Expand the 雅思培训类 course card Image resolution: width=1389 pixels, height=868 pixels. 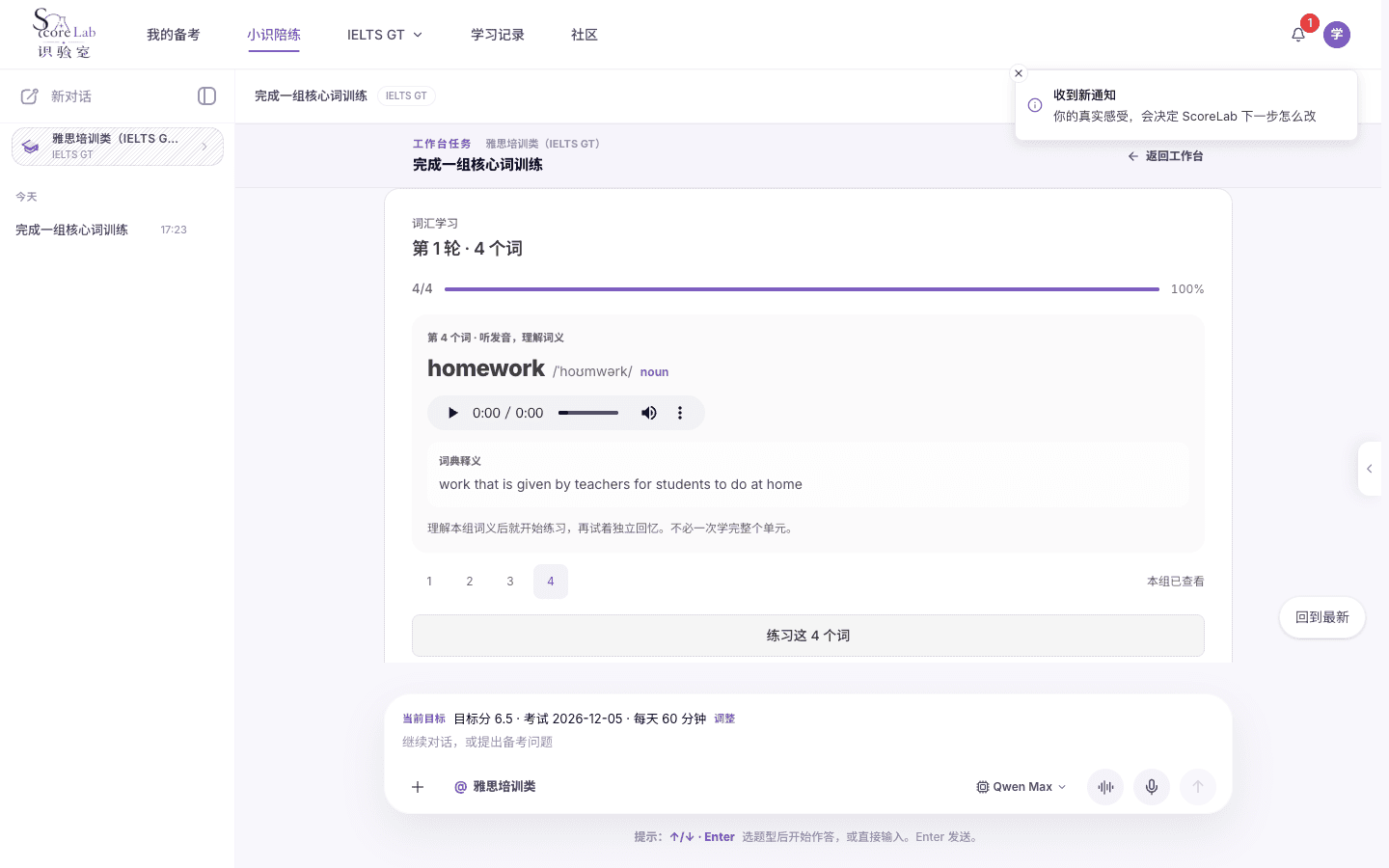[x=118, y=147]
